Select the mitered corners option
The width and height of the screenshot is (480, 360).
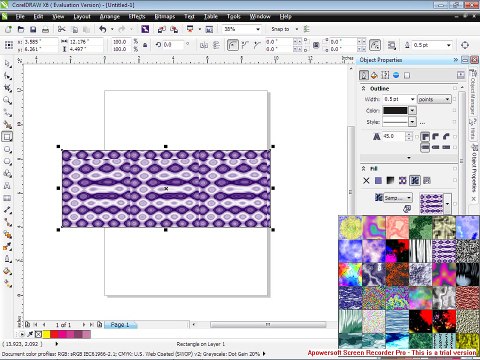tap(425, 136)
